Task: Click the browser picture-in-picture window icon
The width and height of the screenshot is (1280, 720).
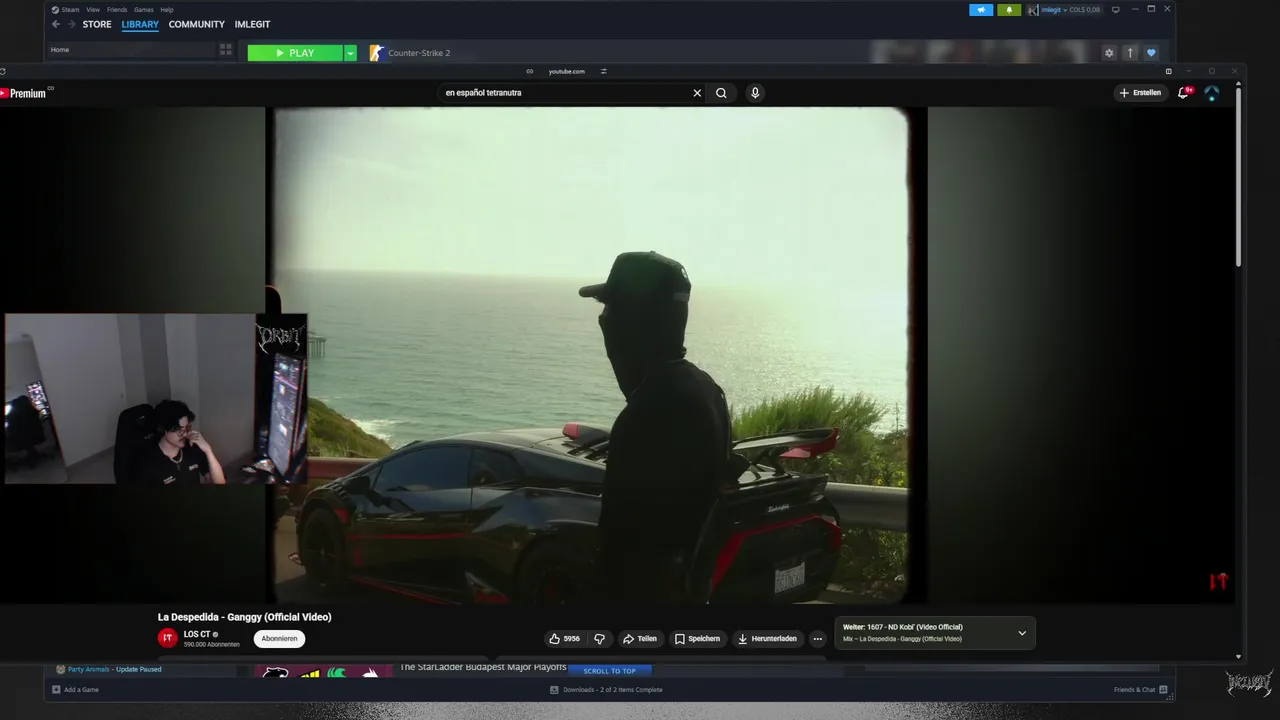Action: pos(1168,71)
